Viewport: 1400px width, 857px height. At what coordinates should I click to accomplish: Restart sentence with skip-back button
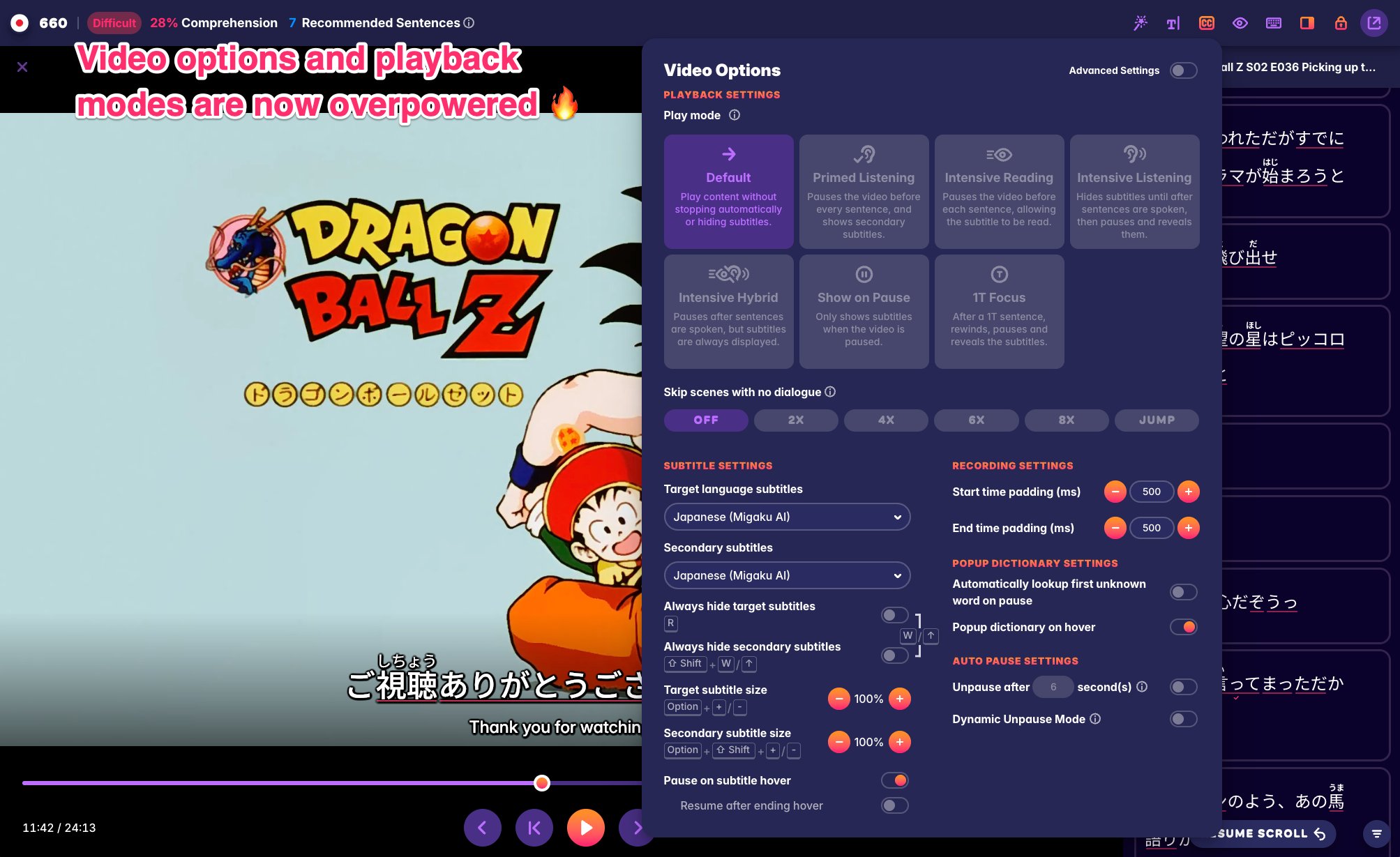pos(534,828)
